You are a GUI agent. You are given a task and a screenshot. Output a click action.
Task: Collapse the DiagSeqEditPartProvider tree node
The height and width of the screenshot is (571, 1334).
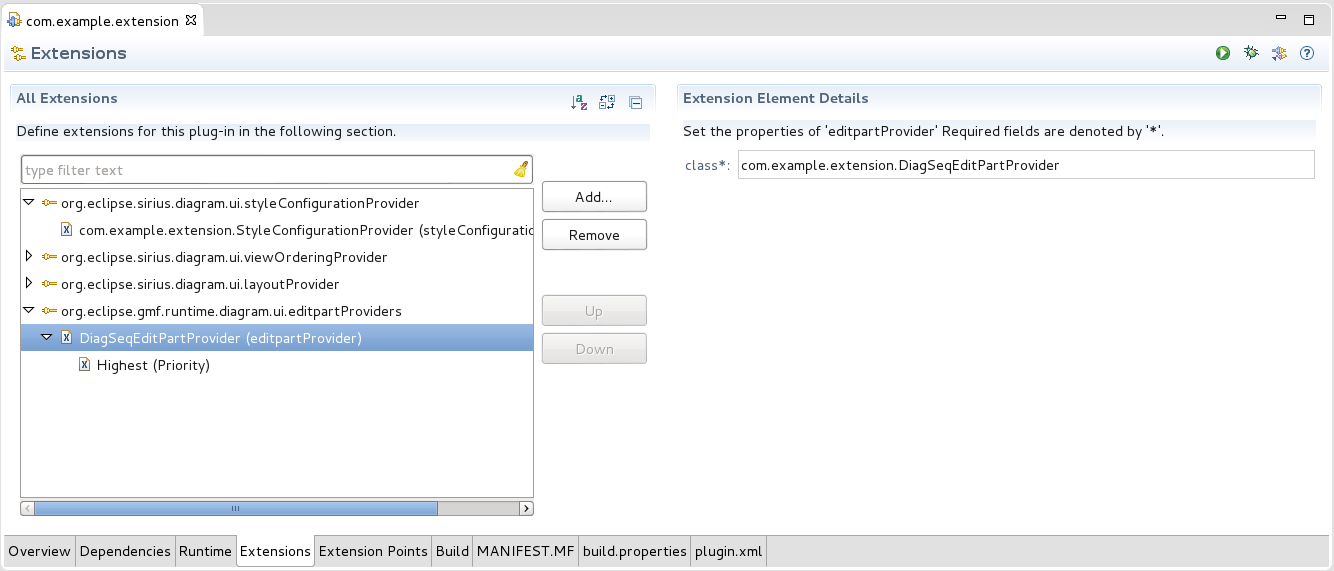(47, 338)
